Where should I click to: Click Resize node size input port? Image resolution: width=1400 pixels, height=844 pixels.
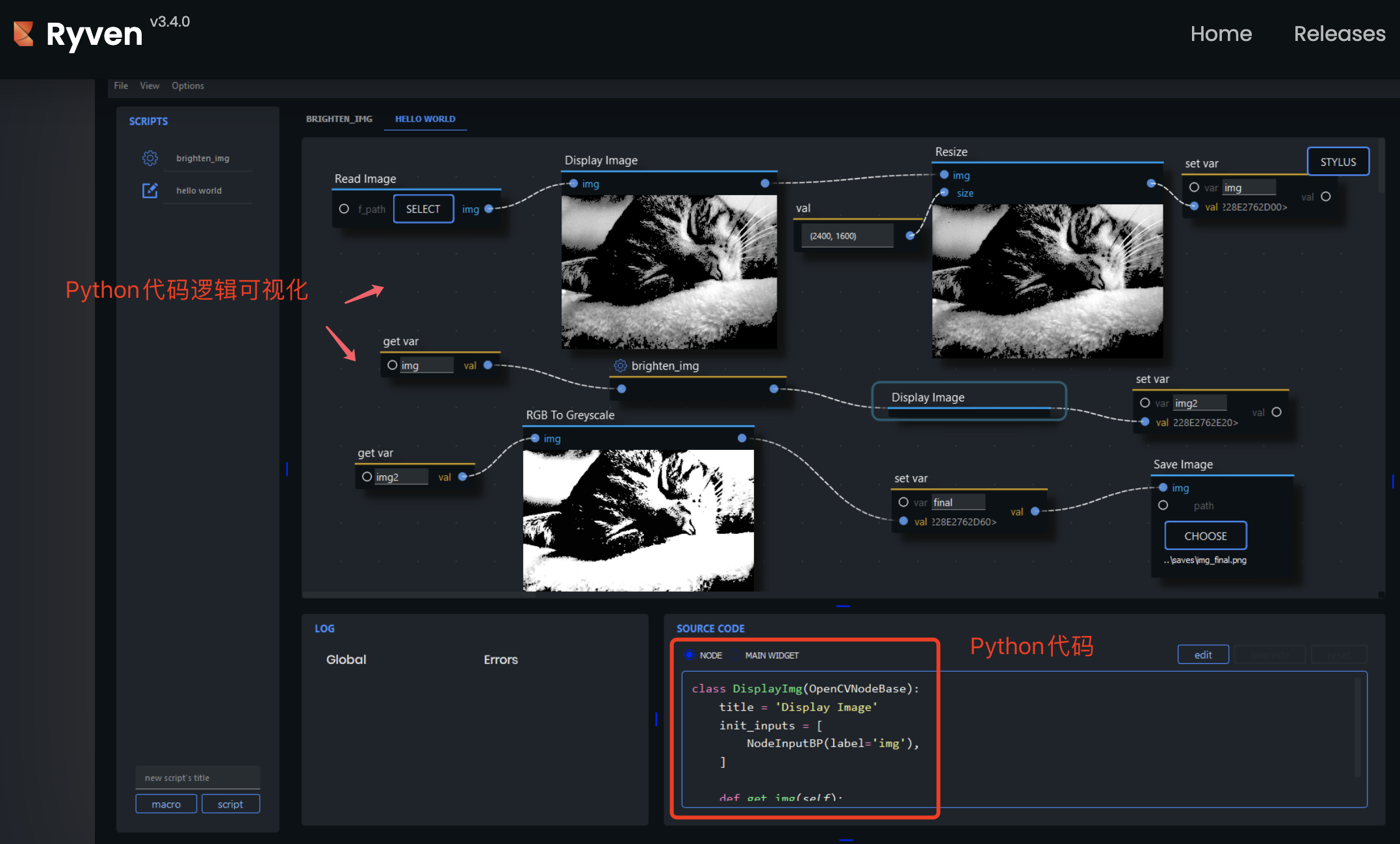pos(944,192)
